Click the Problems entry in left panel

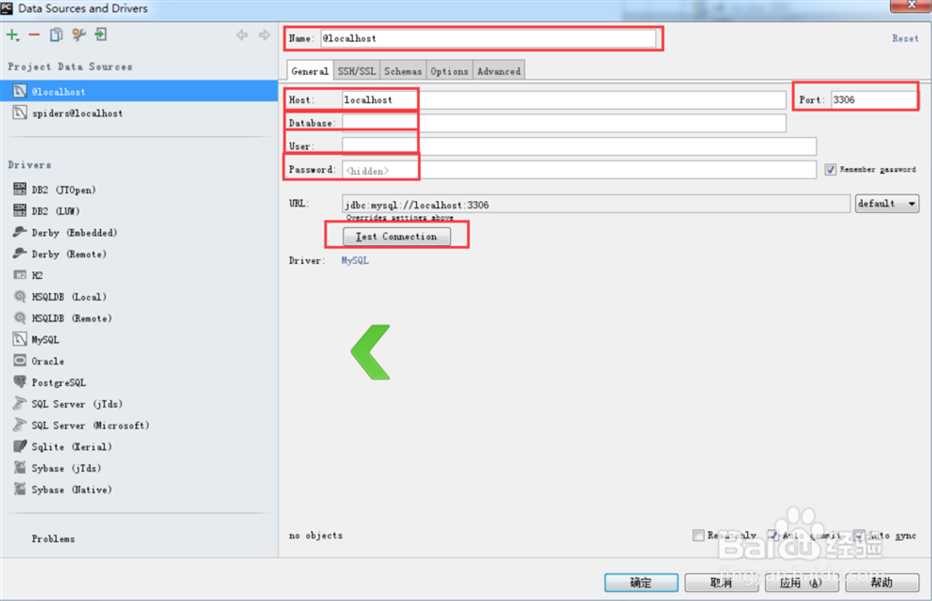(x=53, y=539)
